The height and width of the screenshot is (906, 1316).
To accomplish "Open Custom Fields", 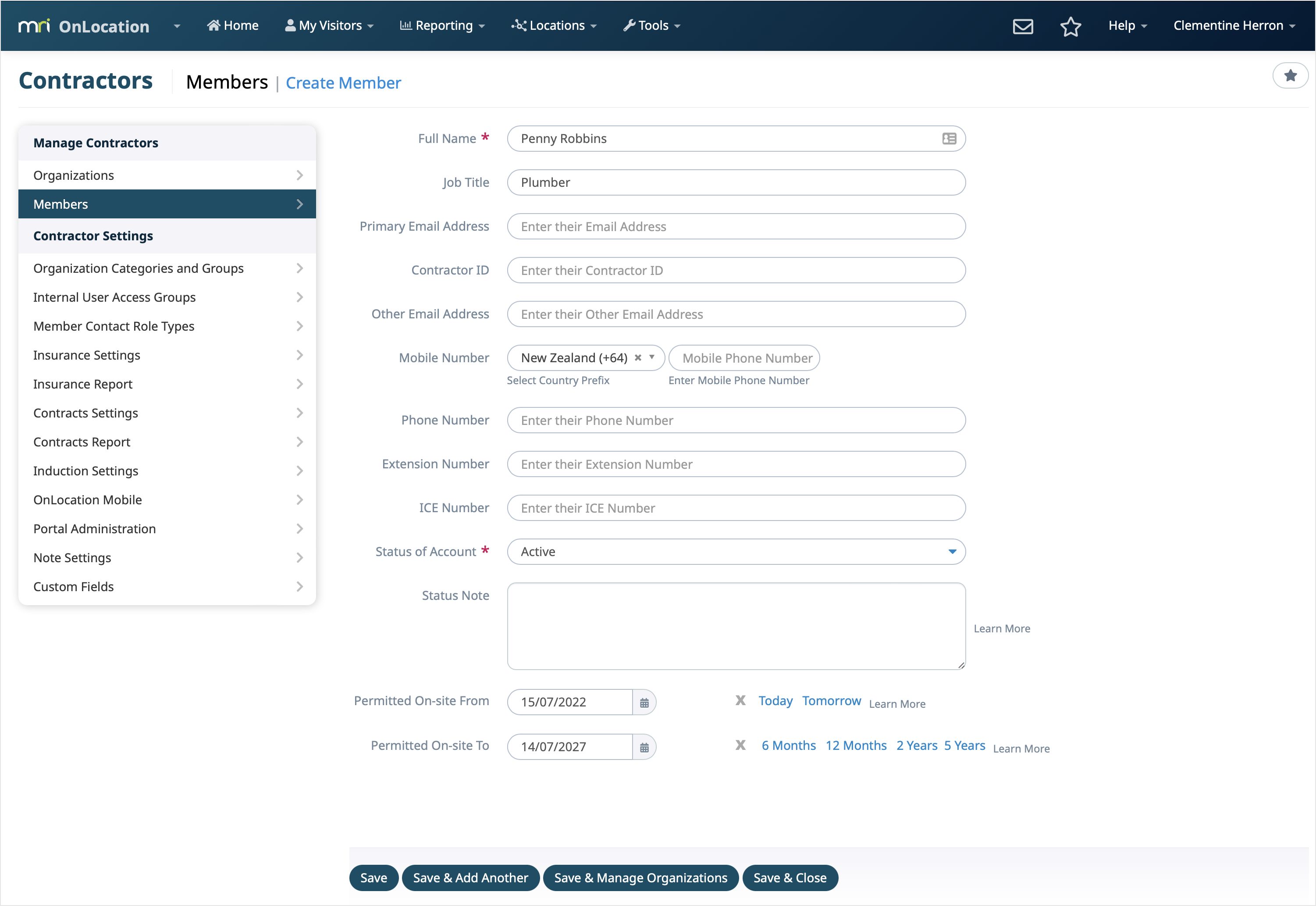I will (167, 587).
